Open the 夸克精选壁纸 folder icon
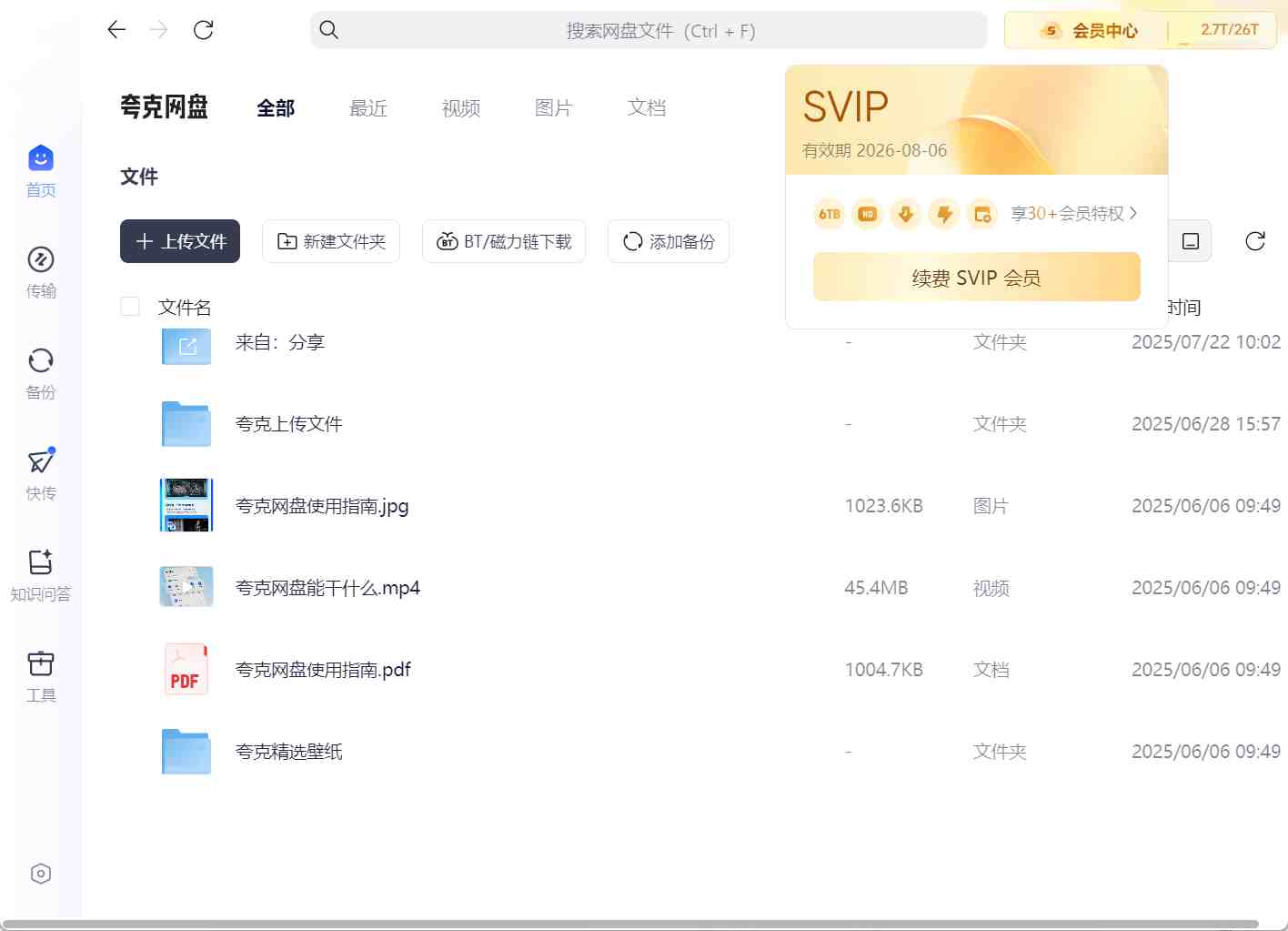 click(186, 752)
